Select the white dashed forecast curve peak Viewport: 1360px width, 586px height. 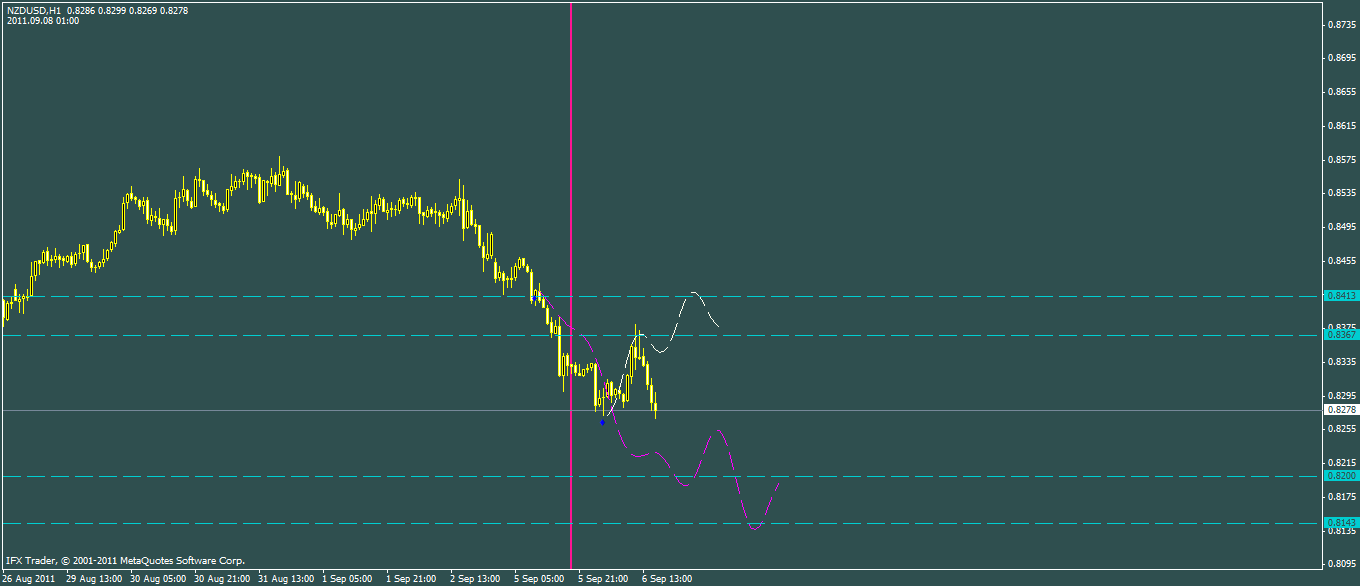tap(694, 293)
